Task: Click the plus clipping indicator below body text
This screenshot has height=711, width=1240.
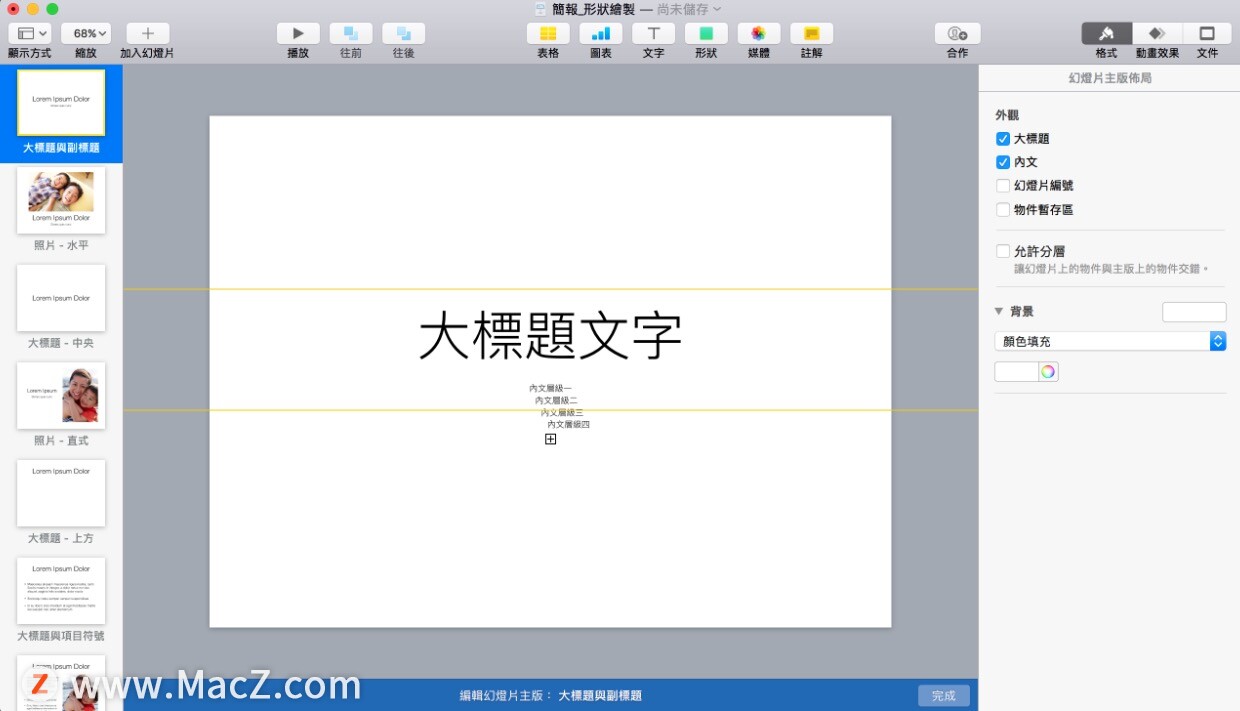Action: tap(550, 439)
